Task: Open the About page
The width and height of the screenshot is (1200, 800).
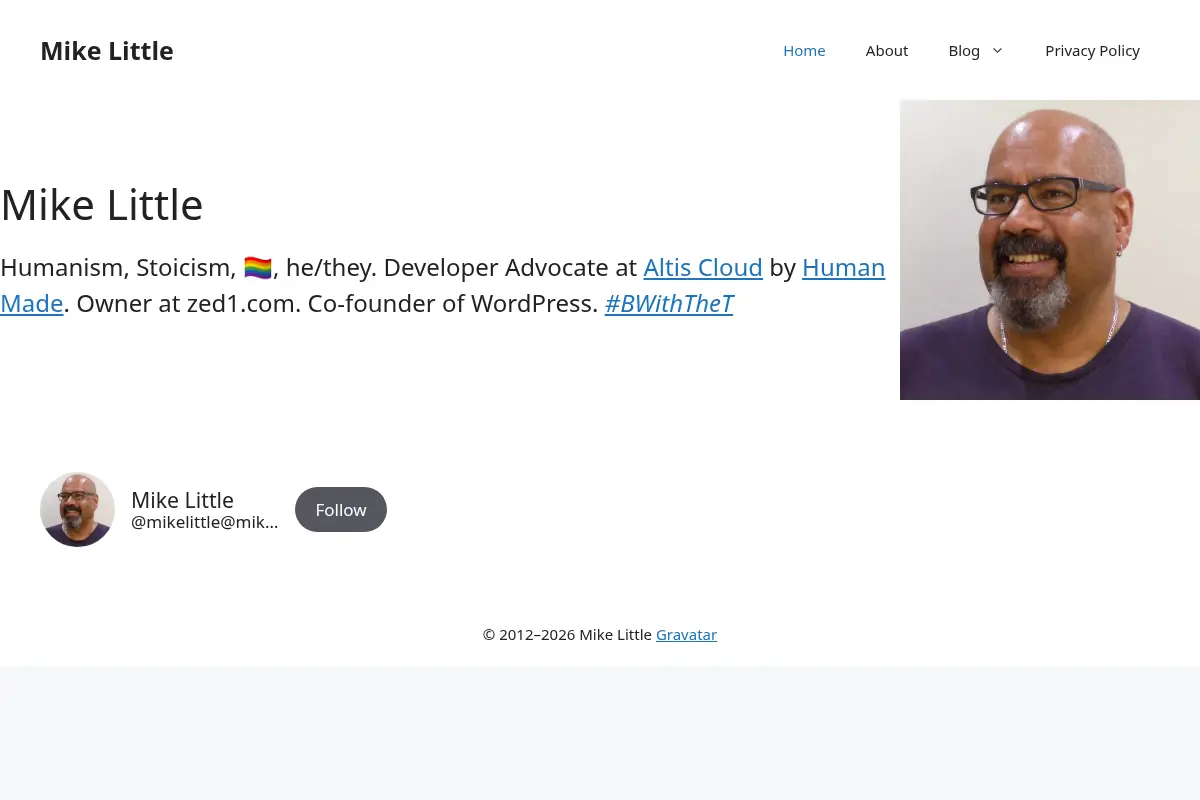Action: (887, 50)
